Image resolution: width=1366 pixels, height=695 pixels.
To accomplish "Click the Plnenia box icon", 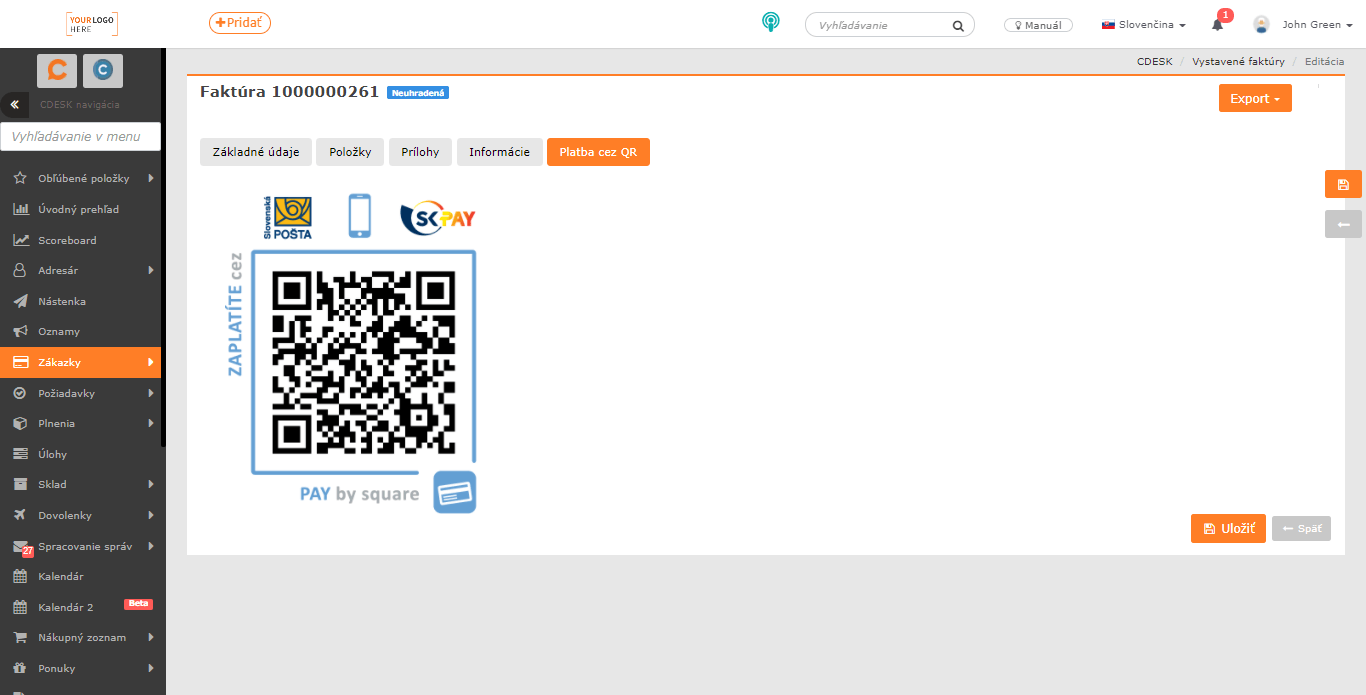I will click(x=20, y=423).
